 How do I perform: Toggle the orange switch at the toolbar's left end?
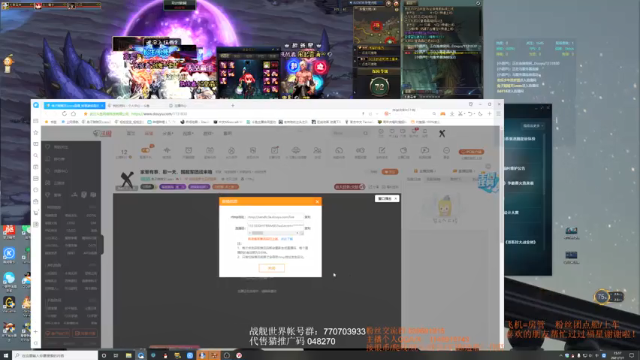(x=145, y=150)
